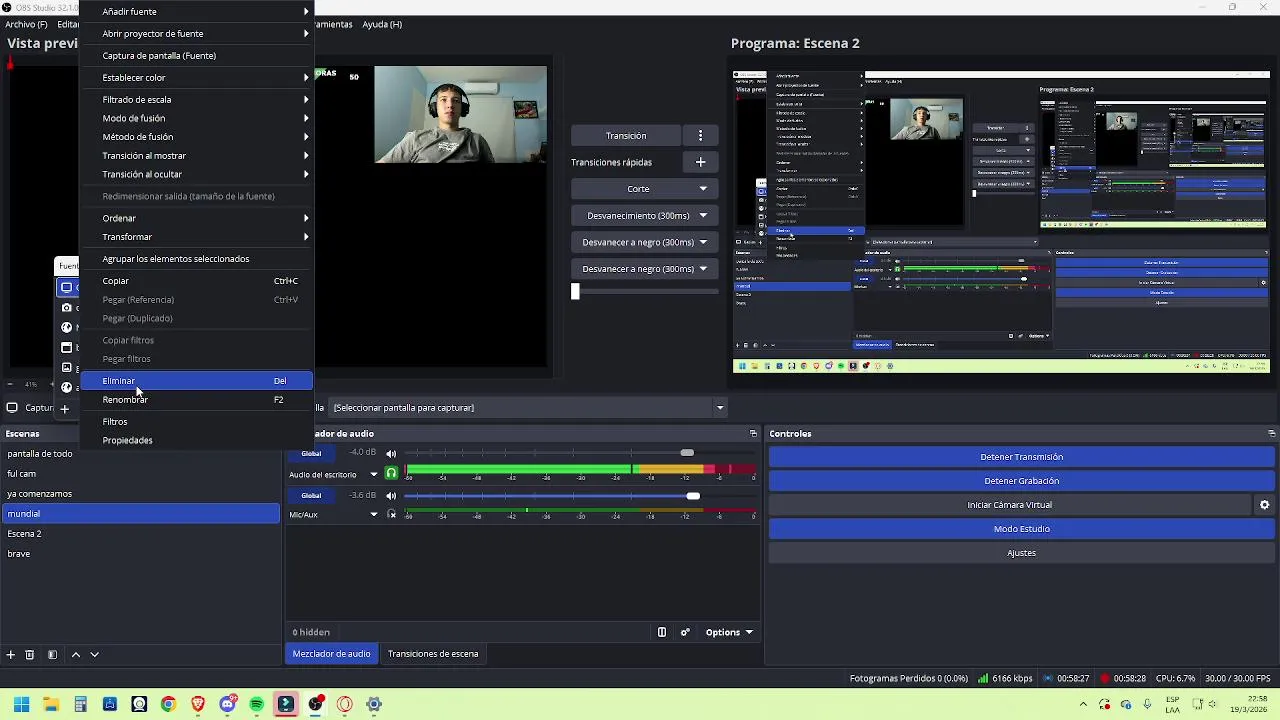Open Seleccionar pantalla para capturar combo box

pyautogui.click(x=528, y=408)
